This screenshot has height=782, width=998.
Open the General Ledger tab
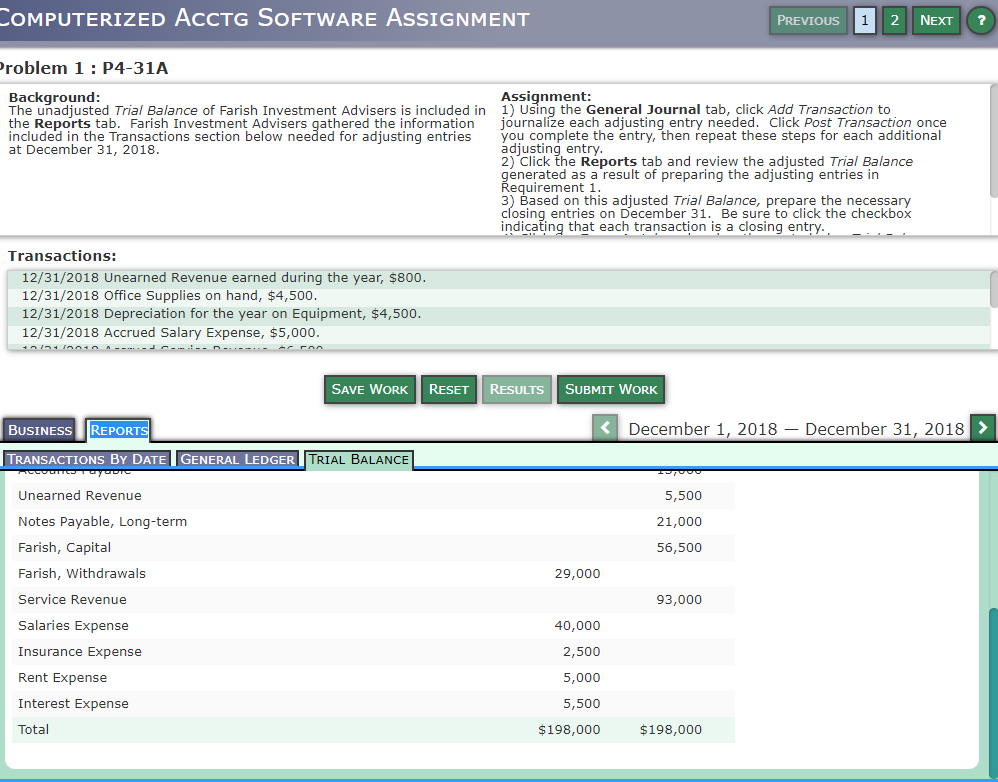237,459
